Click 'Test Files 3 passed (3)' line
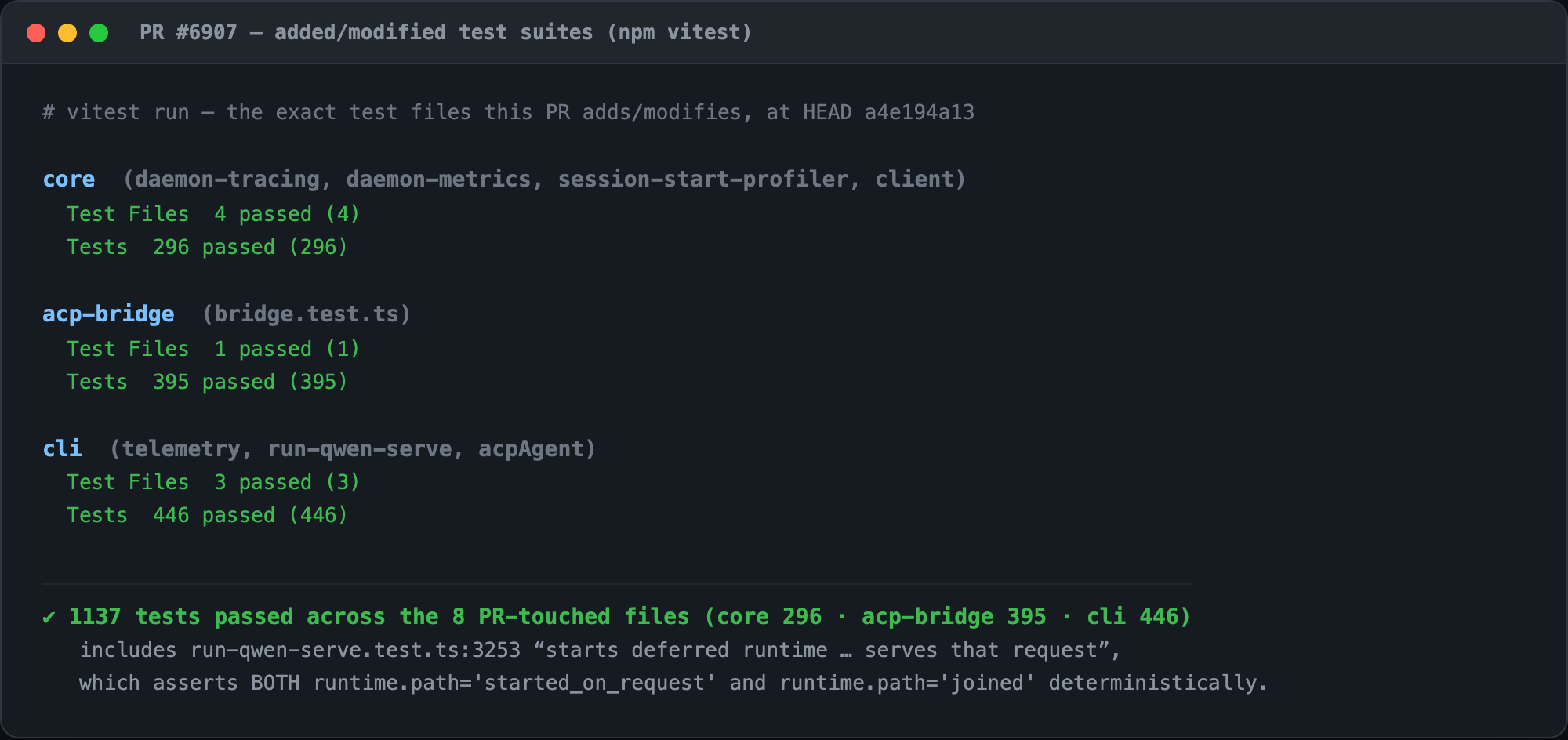Screen dimensions: 1568x740 tap(212, 482)
